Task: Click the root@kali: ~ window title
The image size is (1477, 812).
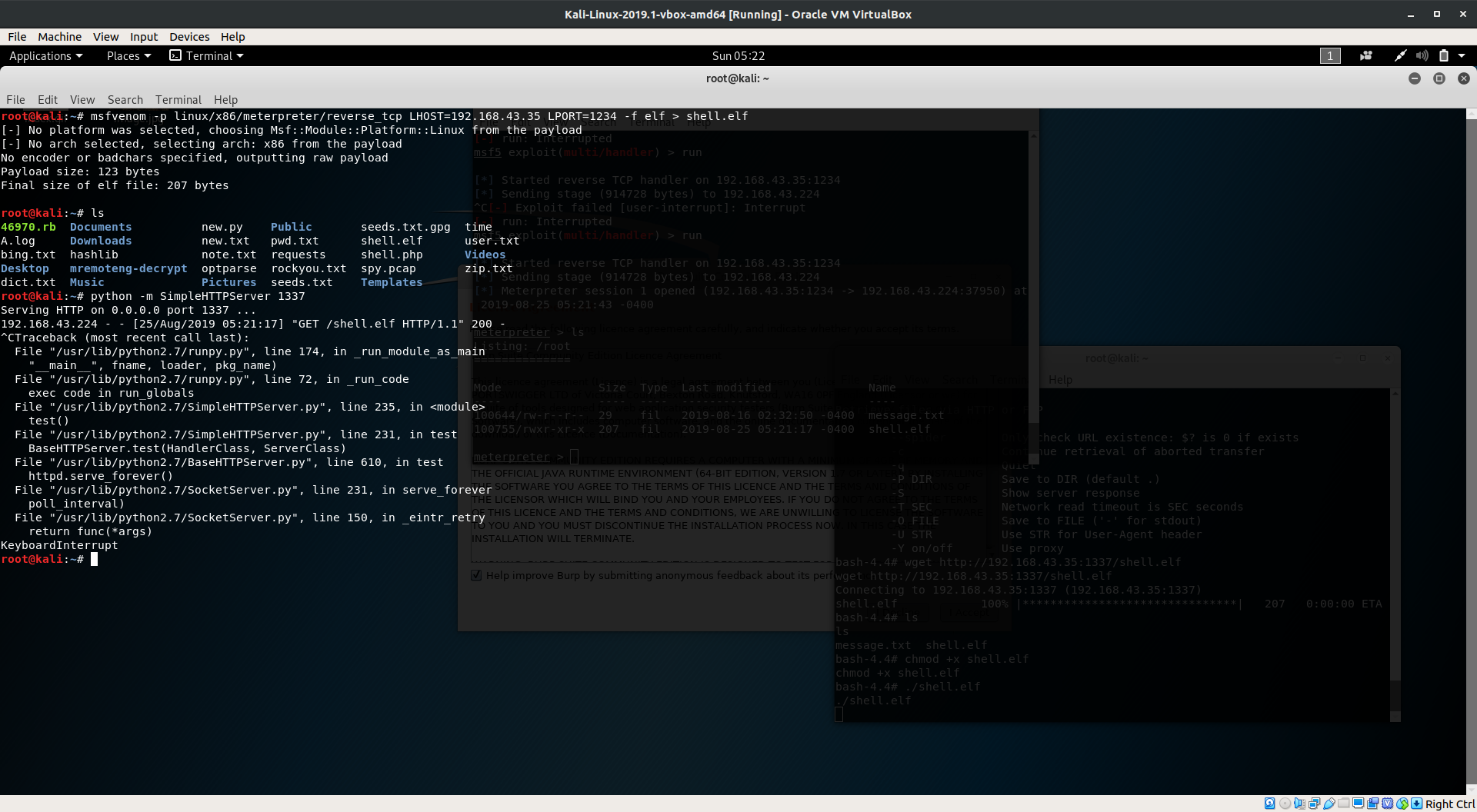Action: tap(737, 78)
